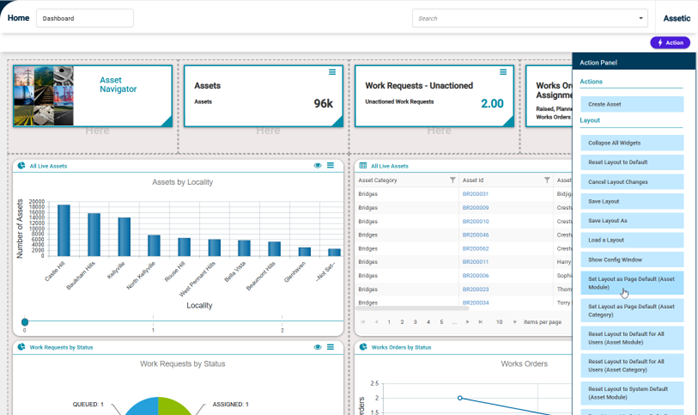Select Save Layout As in Action Panel

click(x=632, y=220)
